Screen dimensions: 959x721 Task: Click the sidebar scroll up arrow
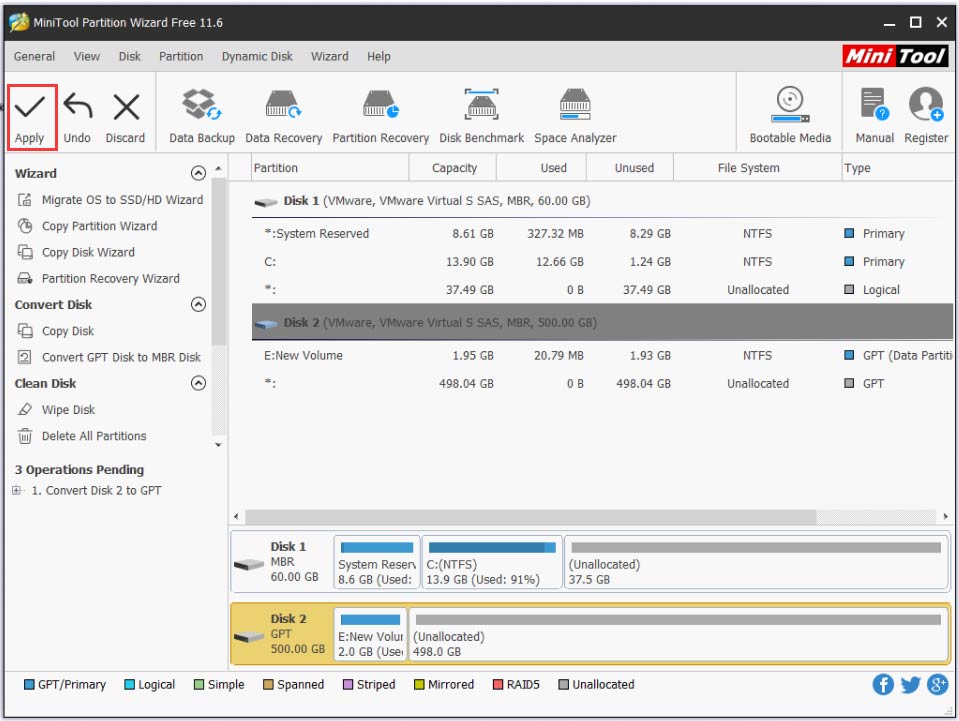[218, 169]
